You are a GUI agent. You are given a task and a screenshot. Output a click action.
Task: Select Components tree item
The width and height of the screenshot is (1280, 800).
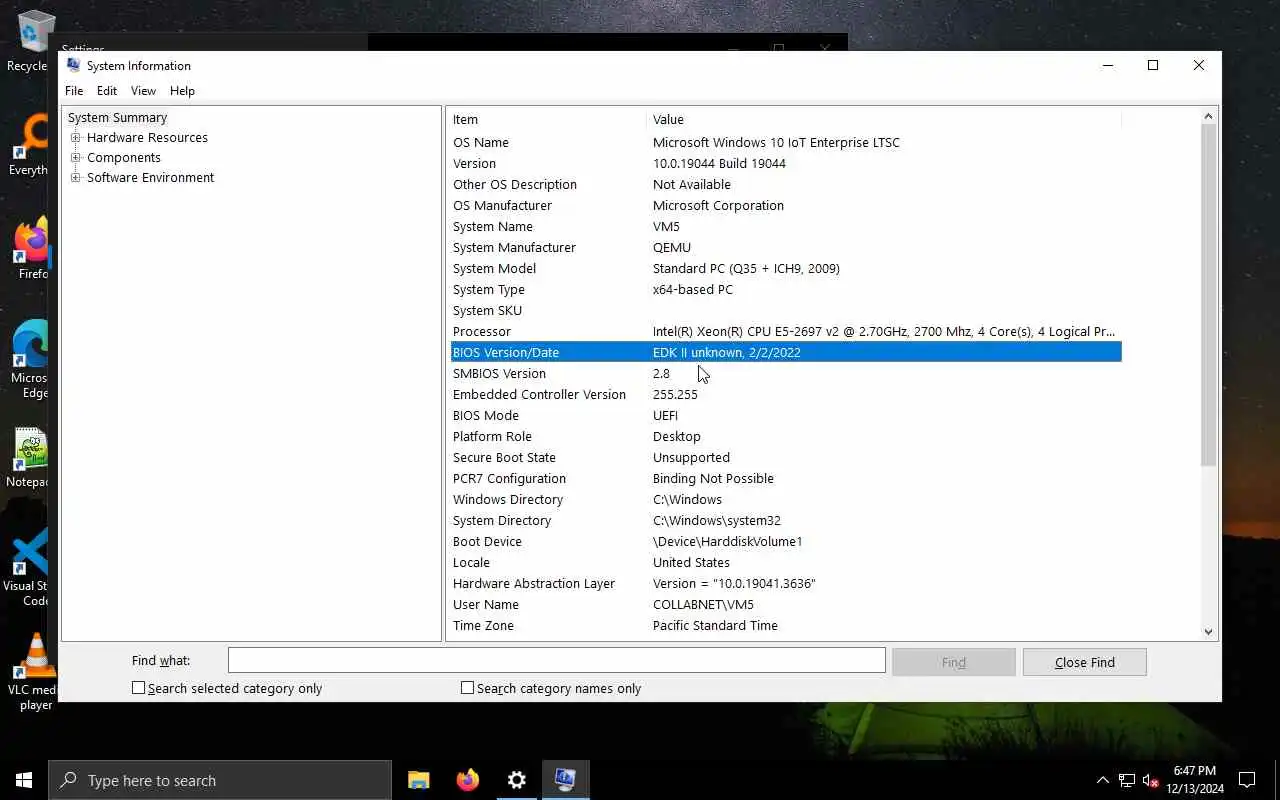pyautogui.click(x=123, y=158)
